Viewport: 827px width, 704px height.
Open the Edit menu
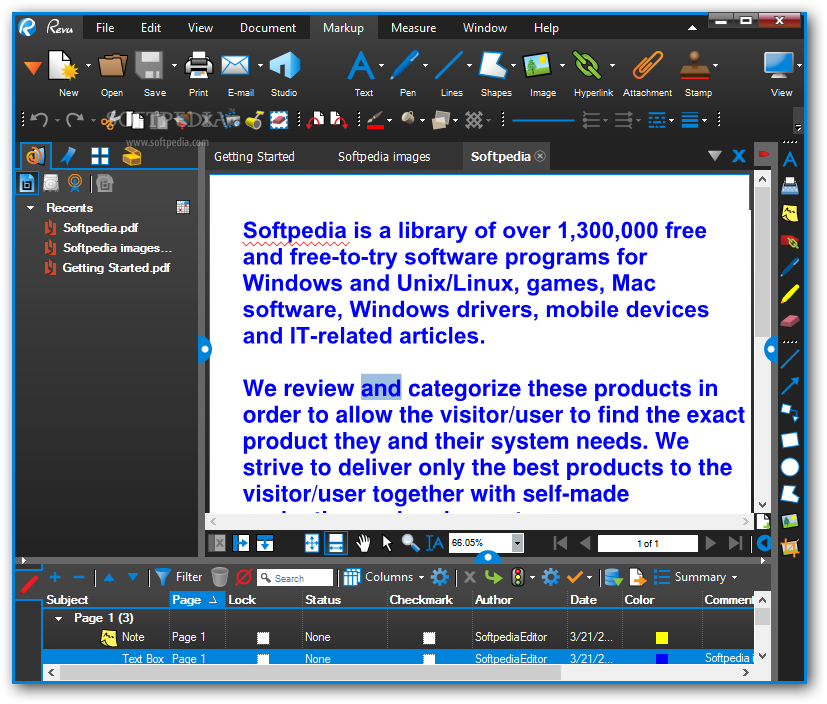click(151, 27)
